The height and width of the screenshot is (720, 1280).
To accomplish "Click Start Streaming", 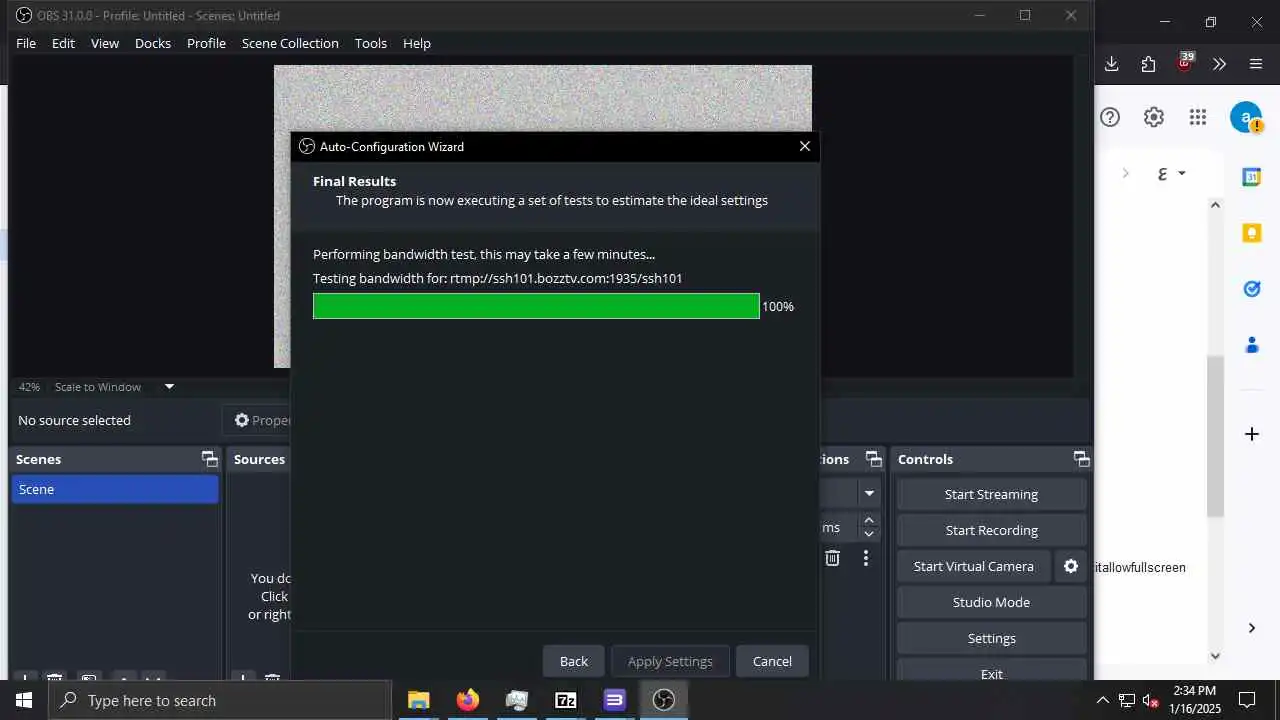I will point(991,494).
